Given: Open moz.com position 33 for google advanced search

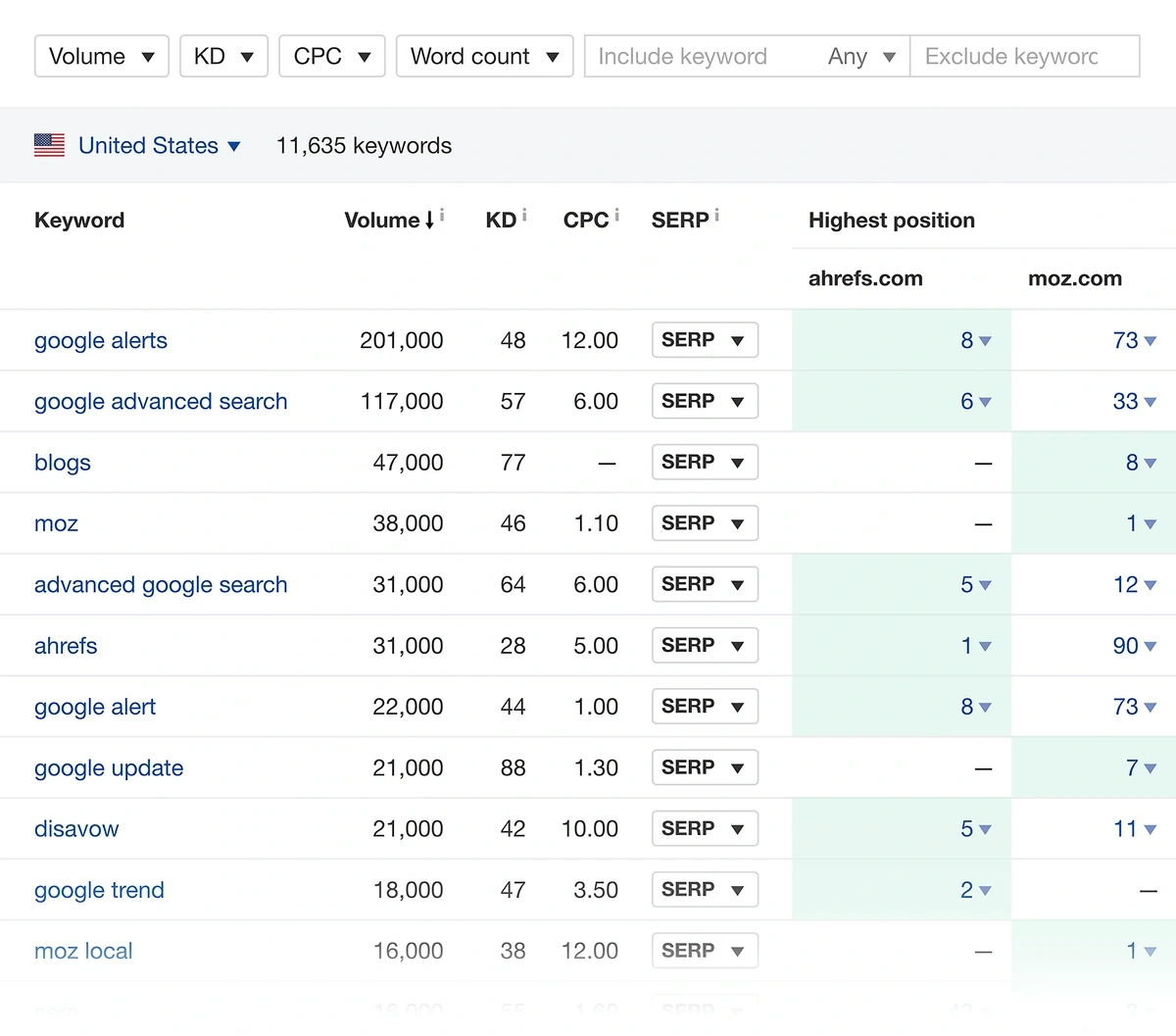Looking at the screenshot, I should click(1135, 401).
